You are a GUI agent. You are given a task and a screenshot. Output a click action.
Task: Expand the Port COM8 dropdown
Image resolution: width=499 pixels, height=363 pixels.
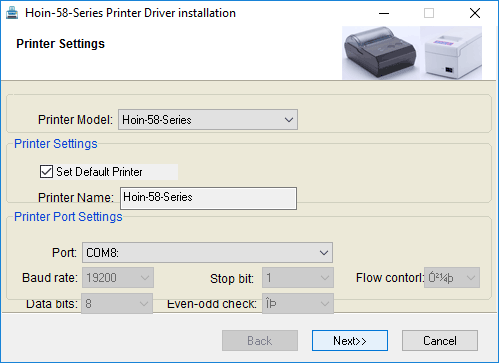(207, 253)
